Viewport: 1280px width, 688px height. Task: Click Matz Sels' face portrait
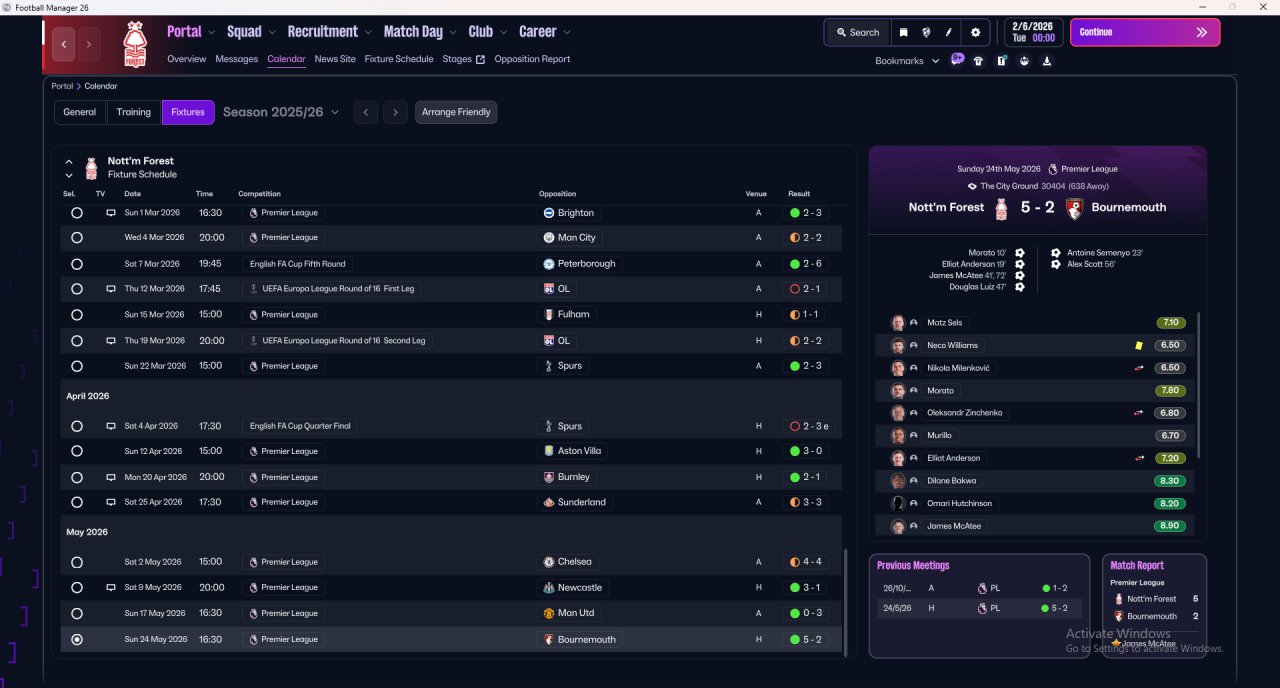pyautogui.click(x=898, y=323)
